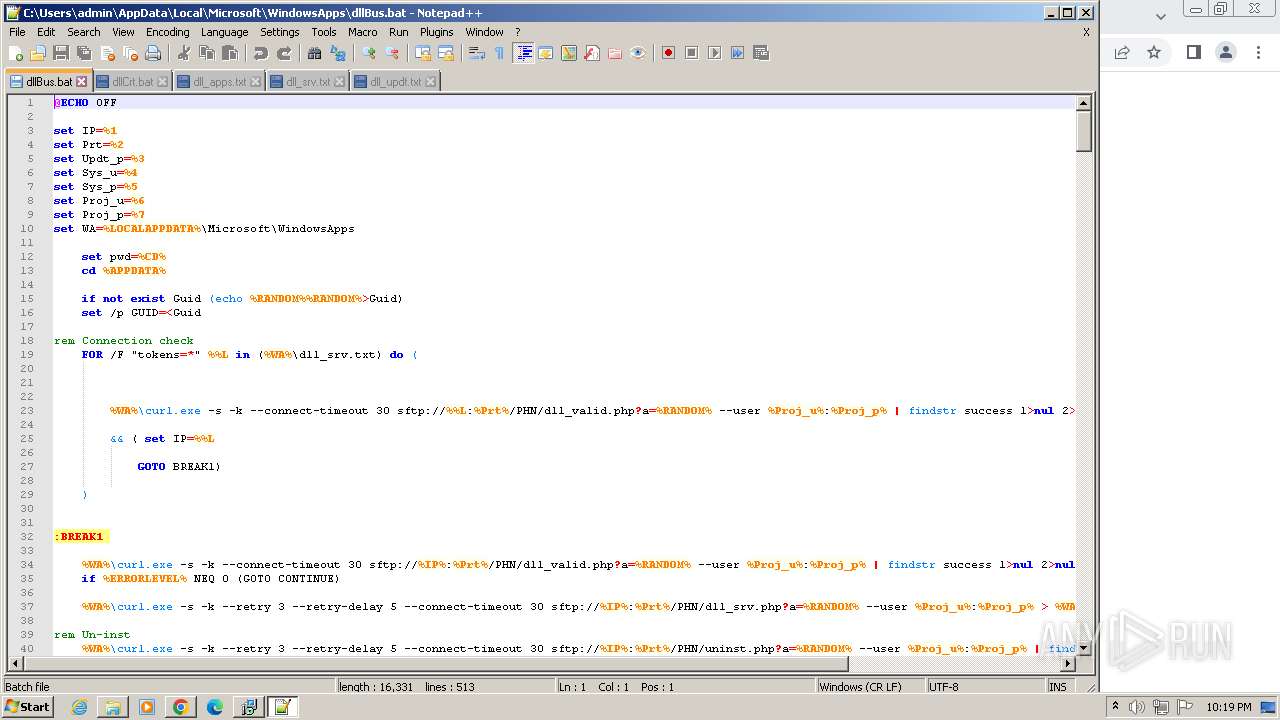Click the horizontal scrollbar right arrow
The width and height of the screenshot is (1280, 720).
tap(1068, 663)
